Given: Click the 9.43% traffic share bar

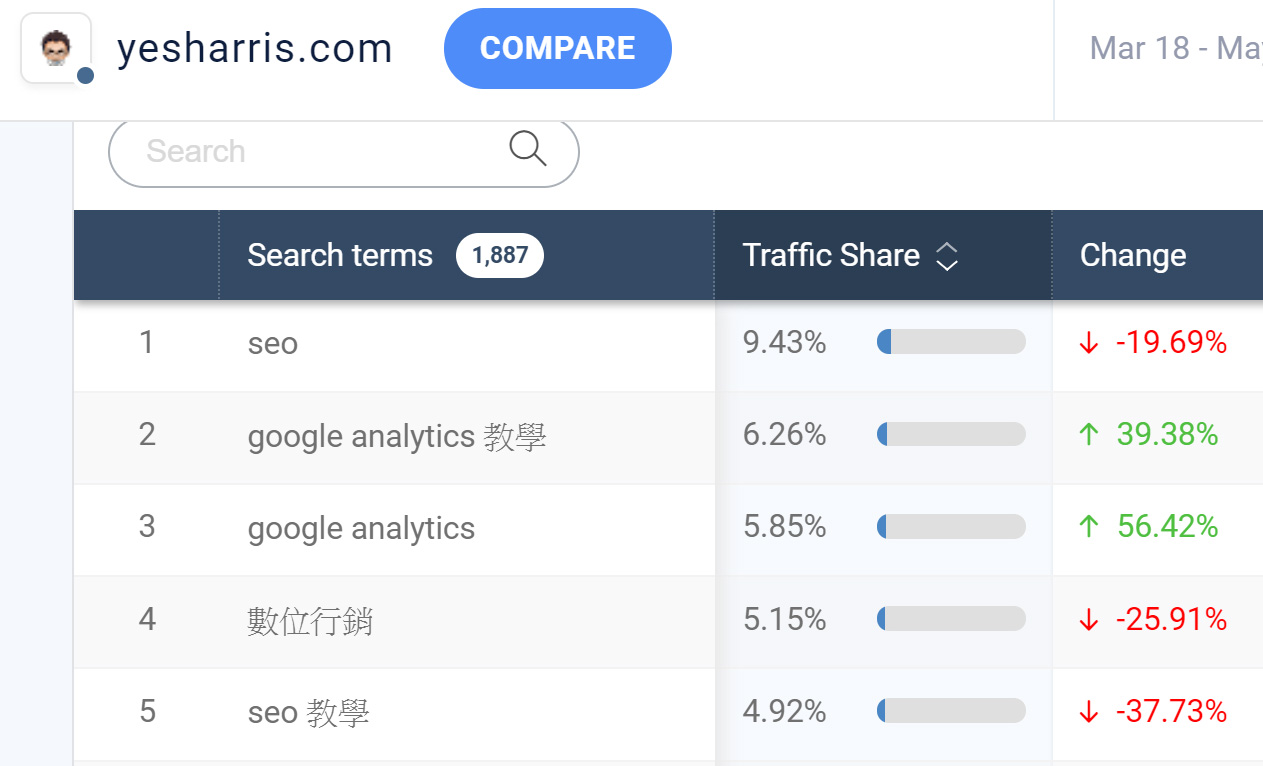Looking at the screenshot, I should [x=951, y=342].
